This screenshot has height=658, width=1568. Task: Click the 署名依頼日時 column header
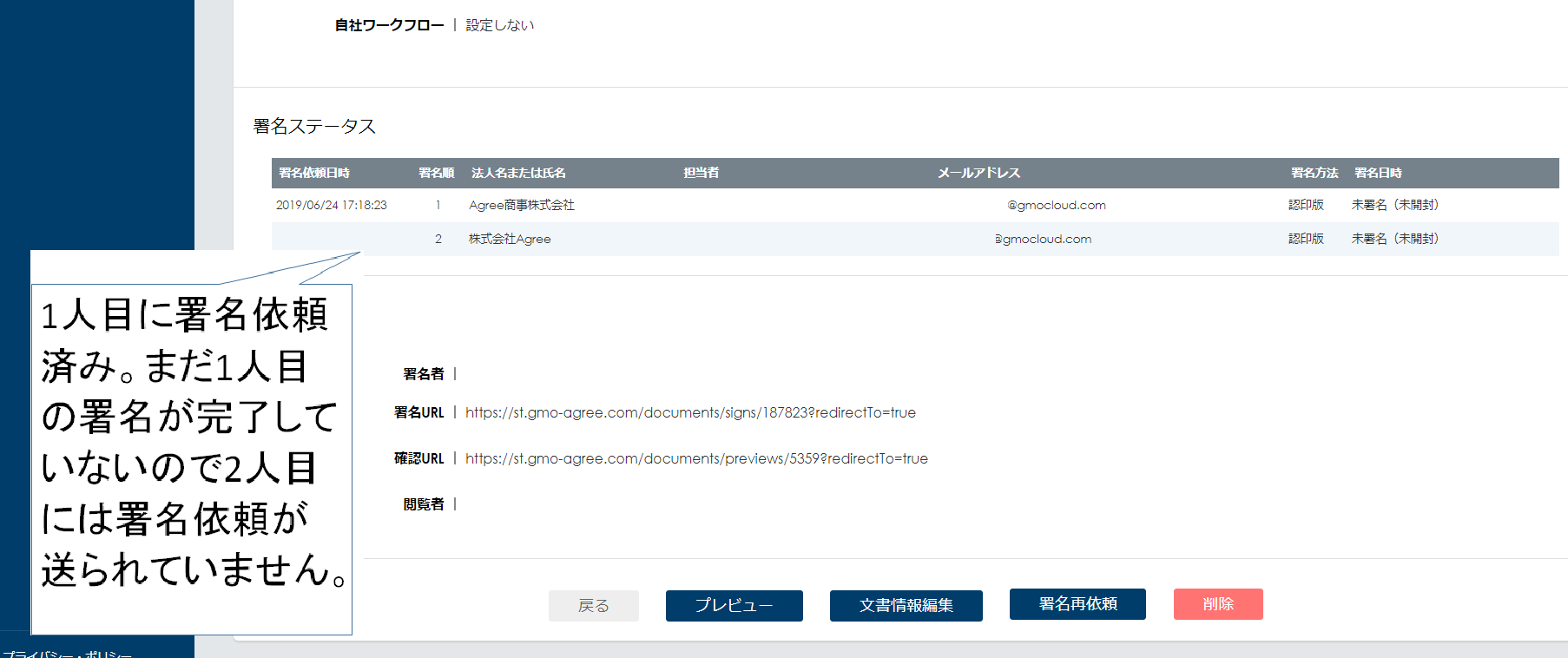[314, 173]
